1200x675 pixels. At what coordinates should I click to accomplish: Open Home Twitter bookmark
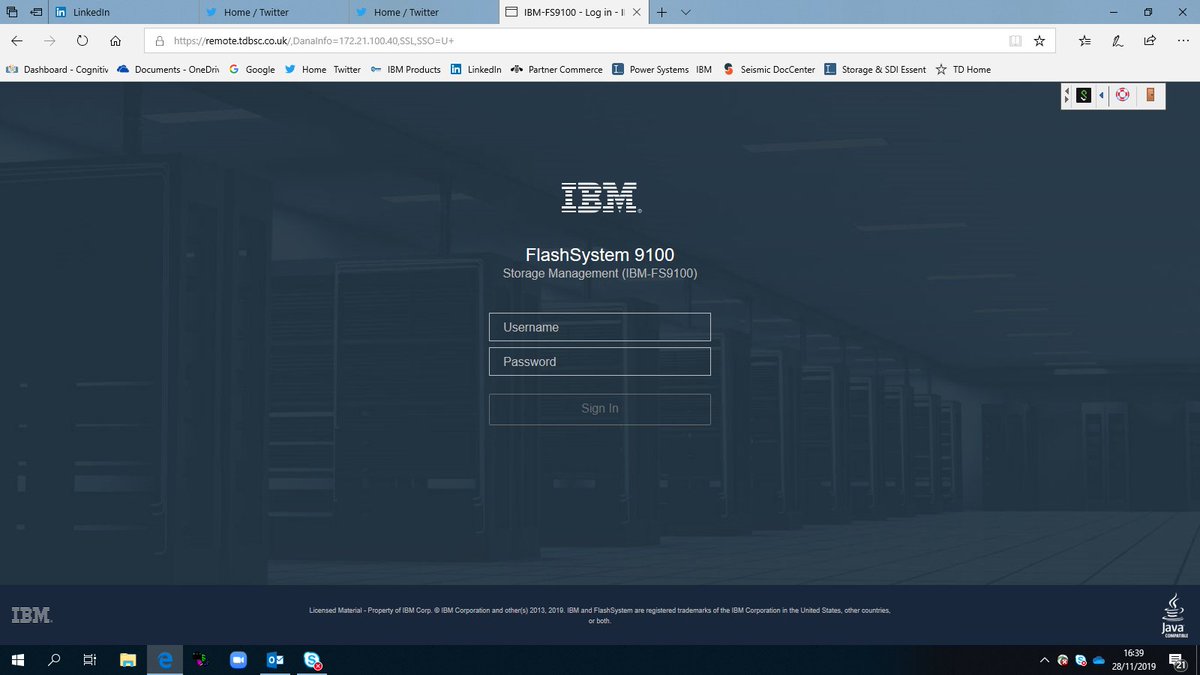[x=323, y=70]
